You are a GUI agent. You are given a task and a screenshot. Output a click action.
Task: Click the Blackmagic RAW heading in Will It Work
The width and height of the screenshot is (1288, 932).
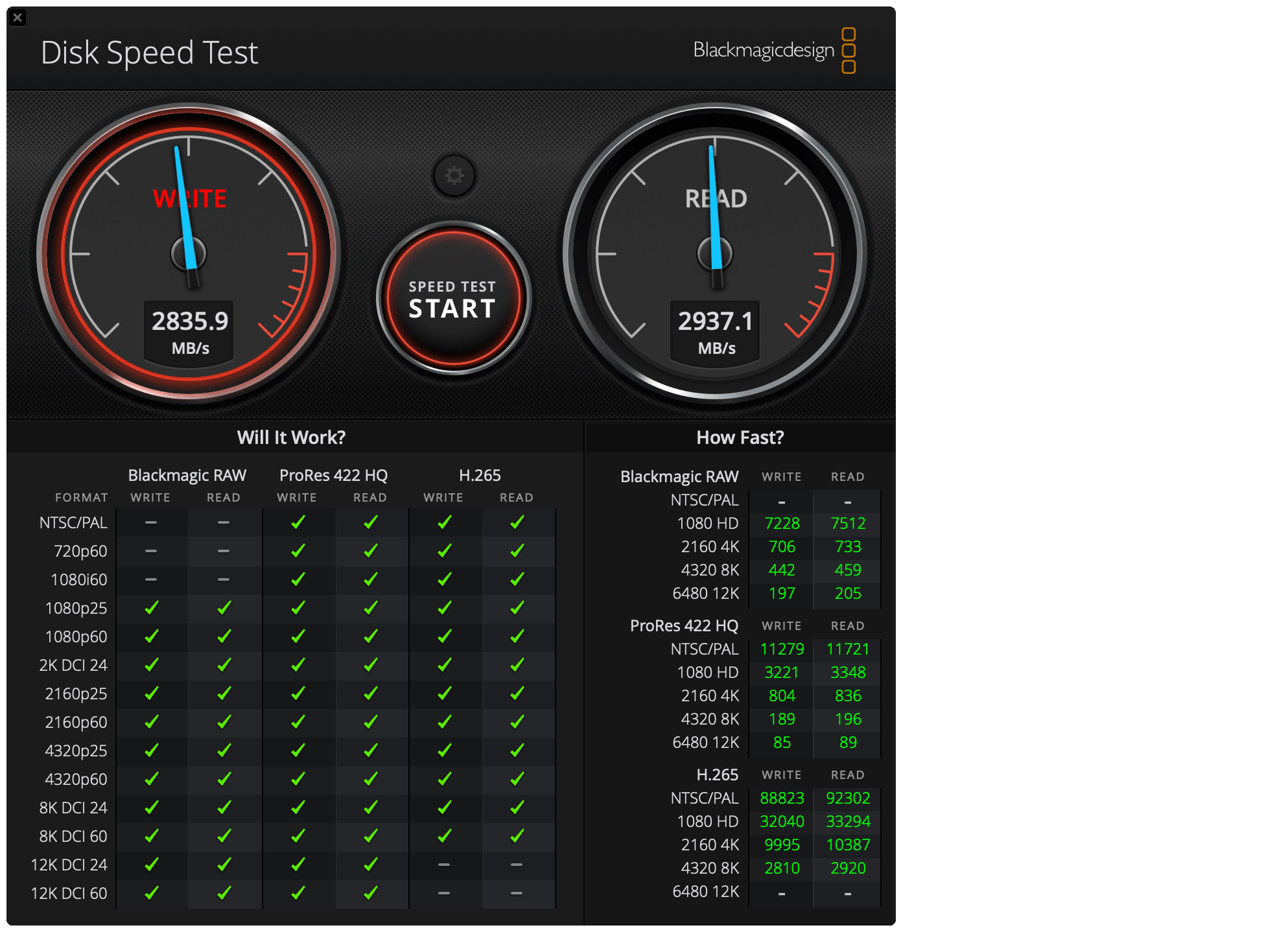coord(187,476)
